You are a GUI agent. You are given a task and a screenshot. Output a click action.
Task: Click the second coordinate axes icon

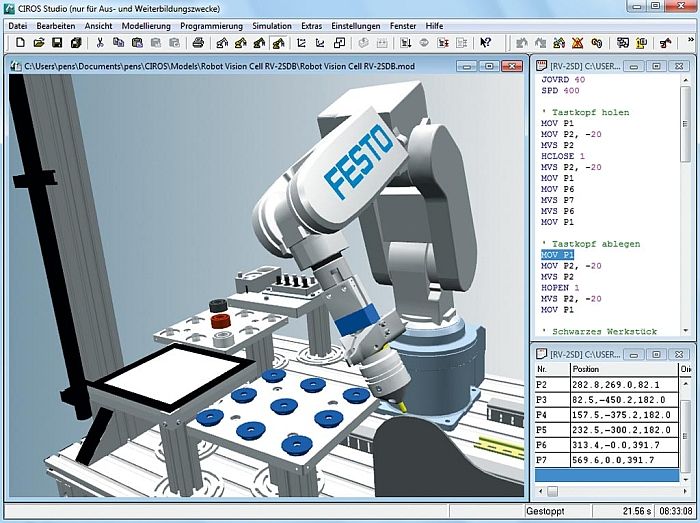click(x=320, y=43)
